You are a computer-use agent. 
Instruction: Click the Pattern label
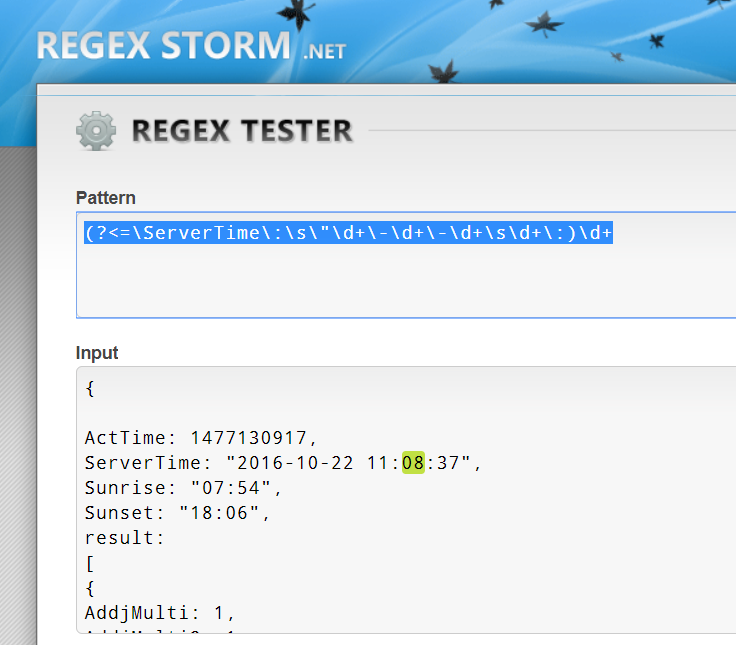point(105,198)
